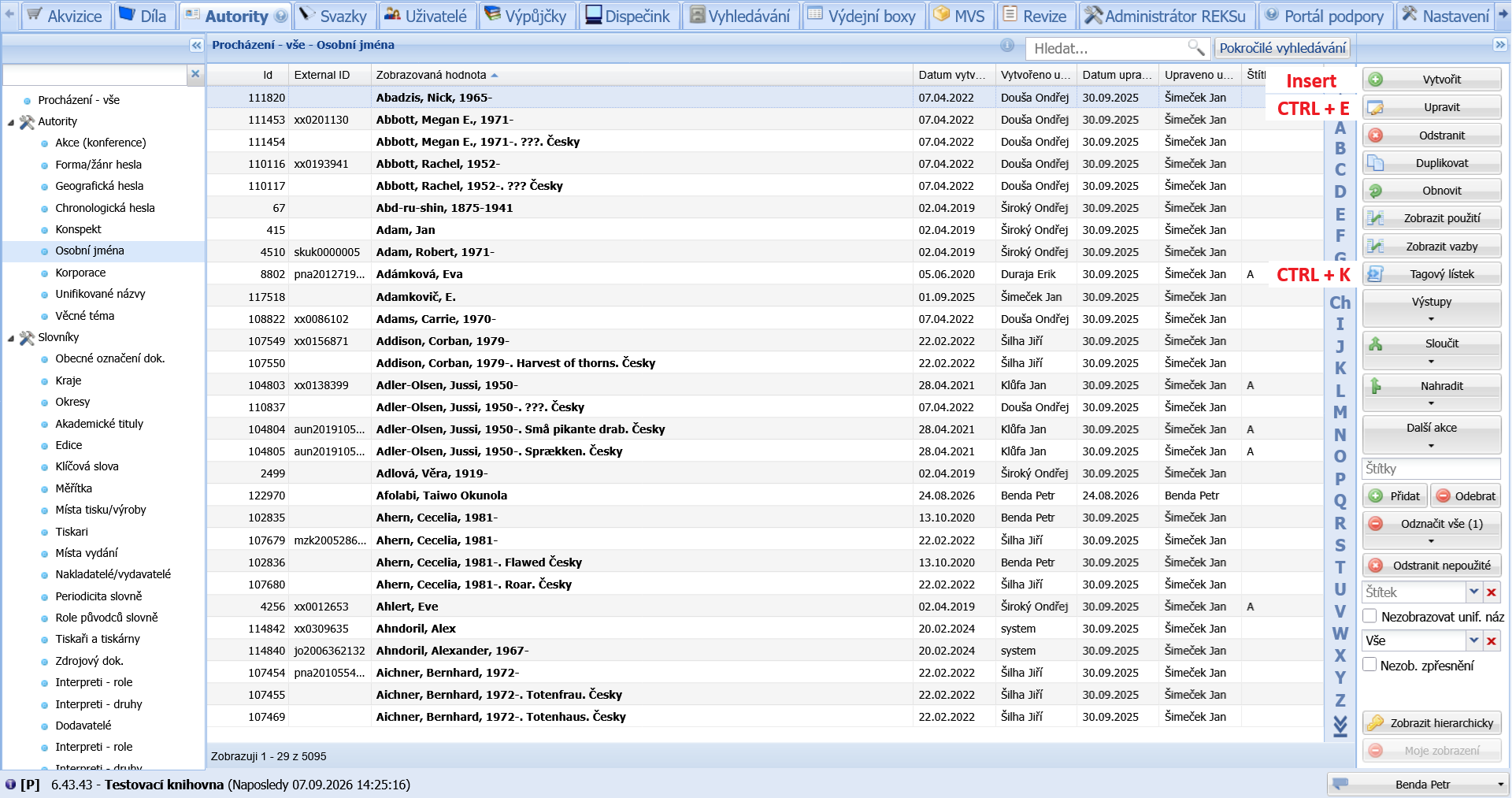Click the Pokročilé vyhledávání button

[x=1282, y=48]
